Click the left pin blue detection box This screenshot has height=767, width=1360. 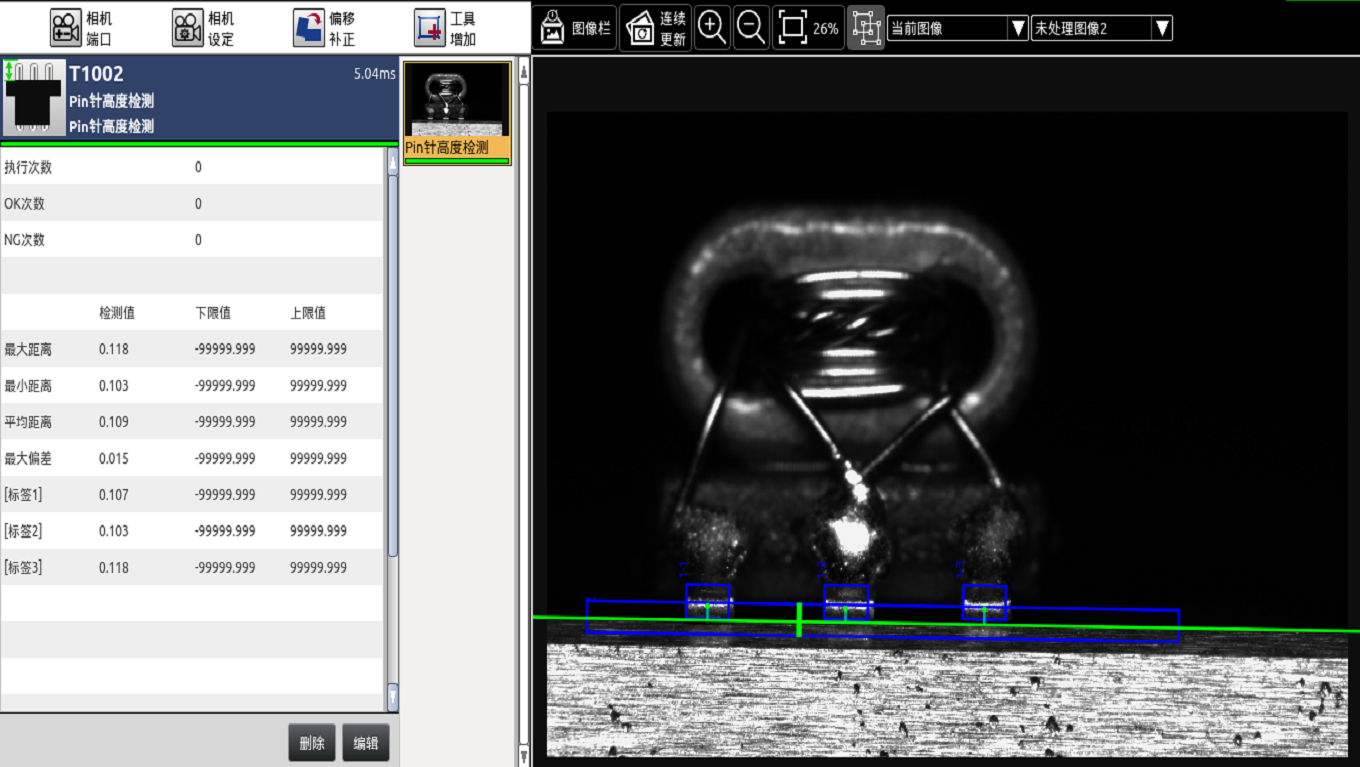[708, 601]
